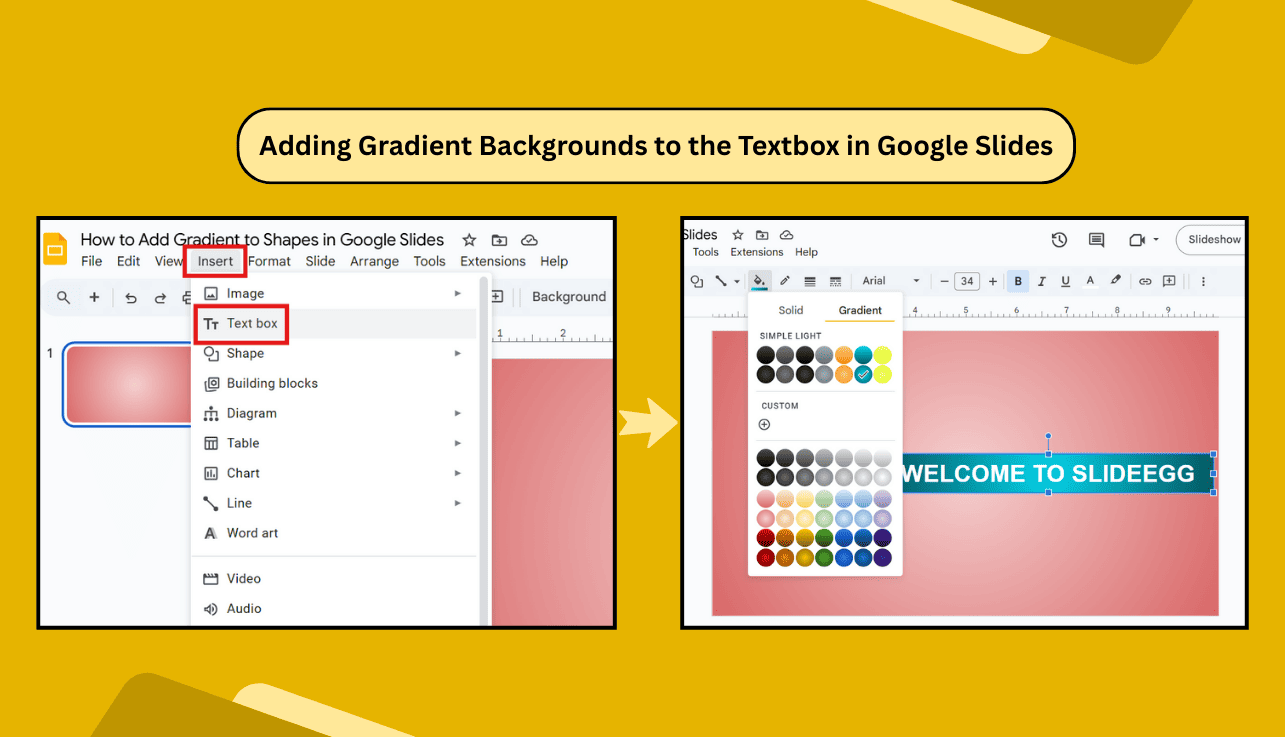Click the border weight icon
The image size is (1285, 737).
click(809, 281)
